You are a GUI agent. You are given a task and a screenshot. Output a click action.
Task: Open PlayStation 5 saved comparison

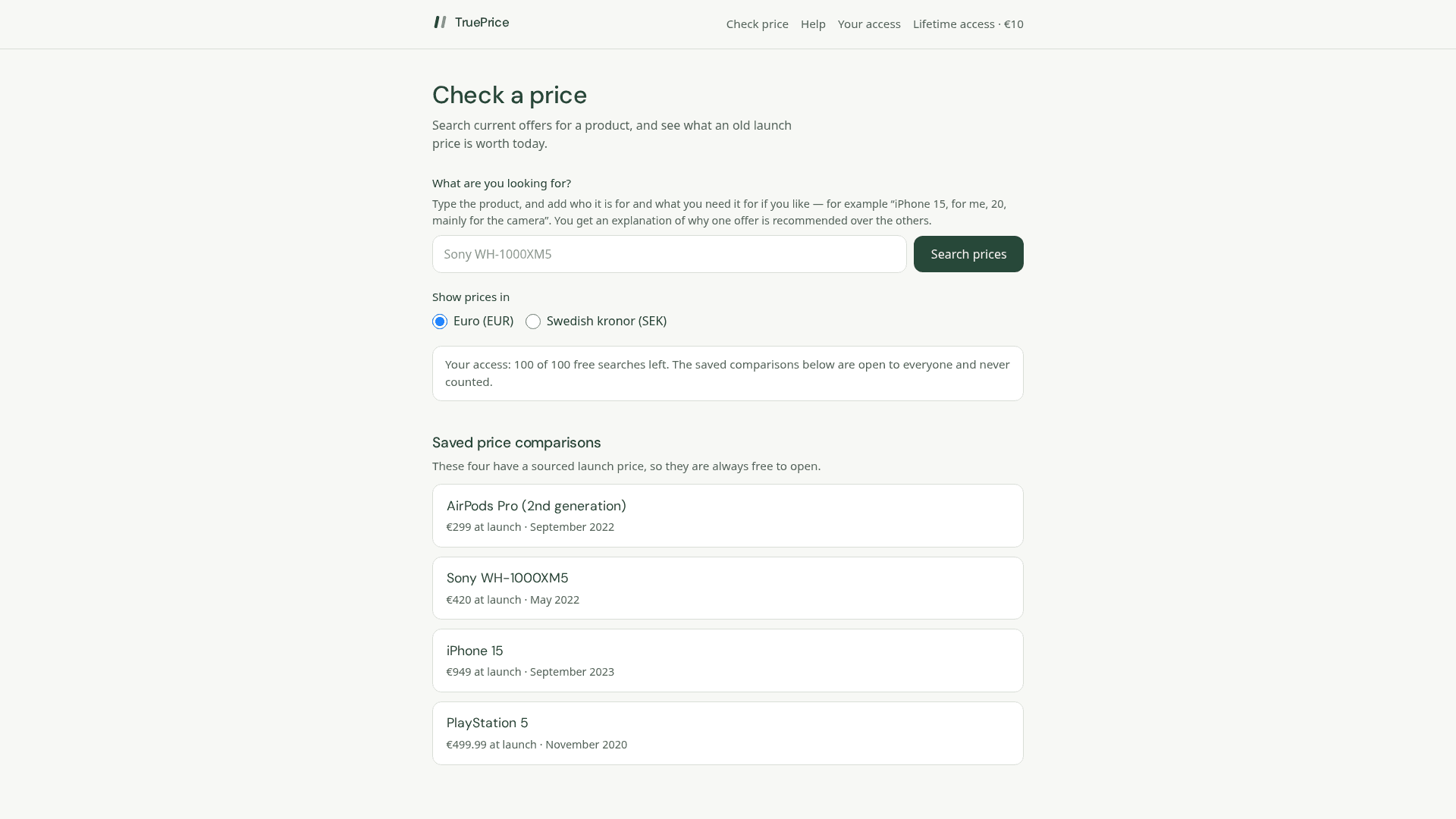point(728,733)
